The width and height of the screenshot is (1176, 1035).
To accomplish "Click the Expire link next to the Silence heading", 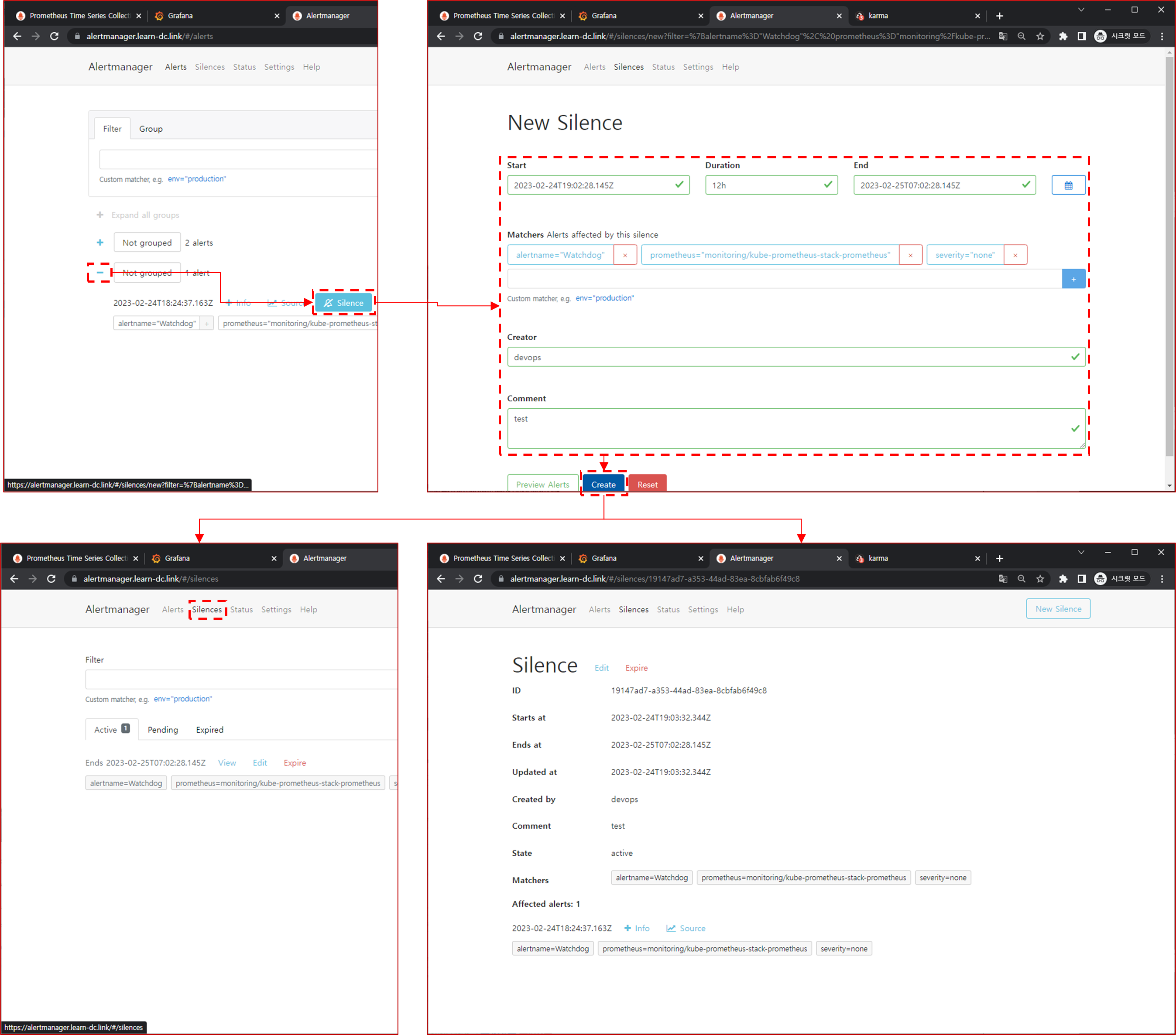I will [636, 668].
